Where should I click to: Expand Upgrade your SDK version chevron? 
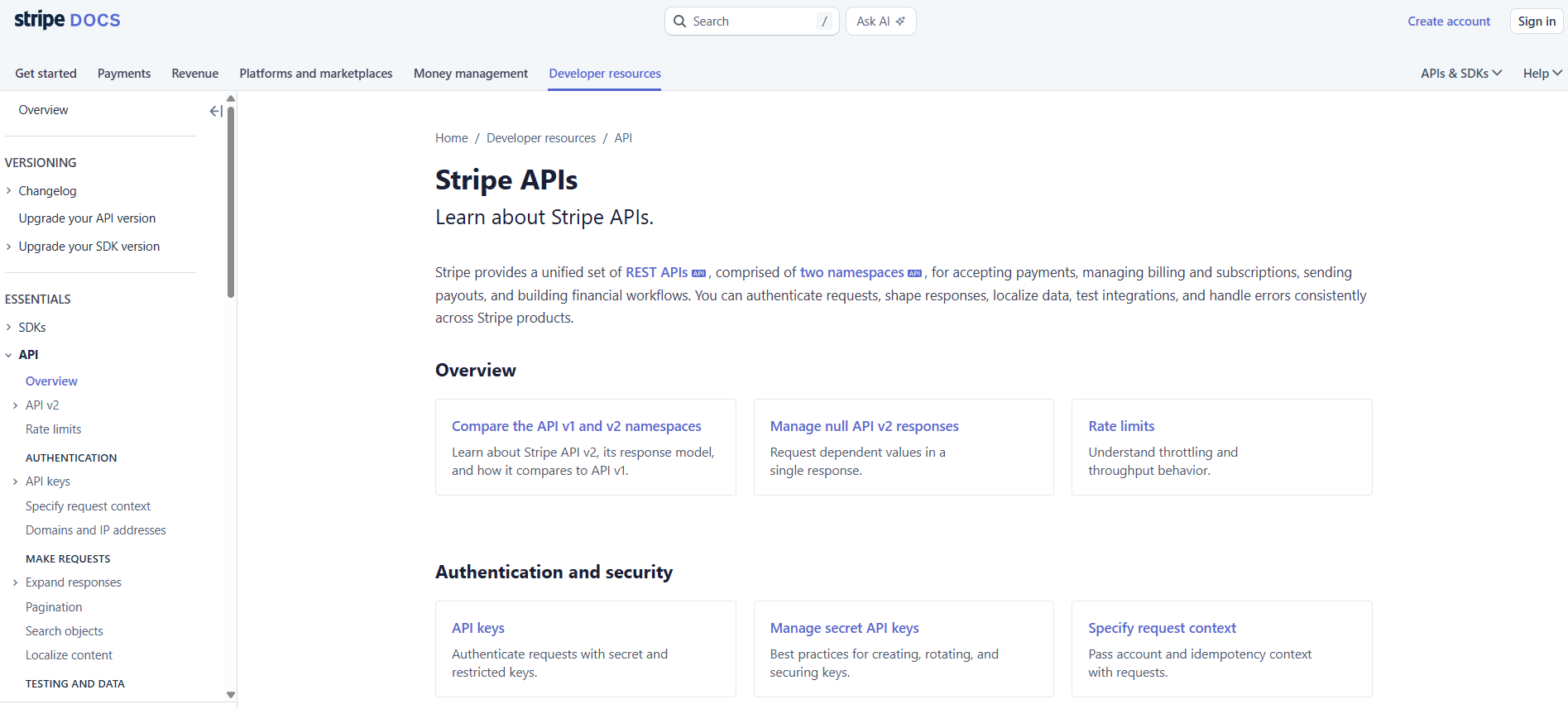pos(9,247)
